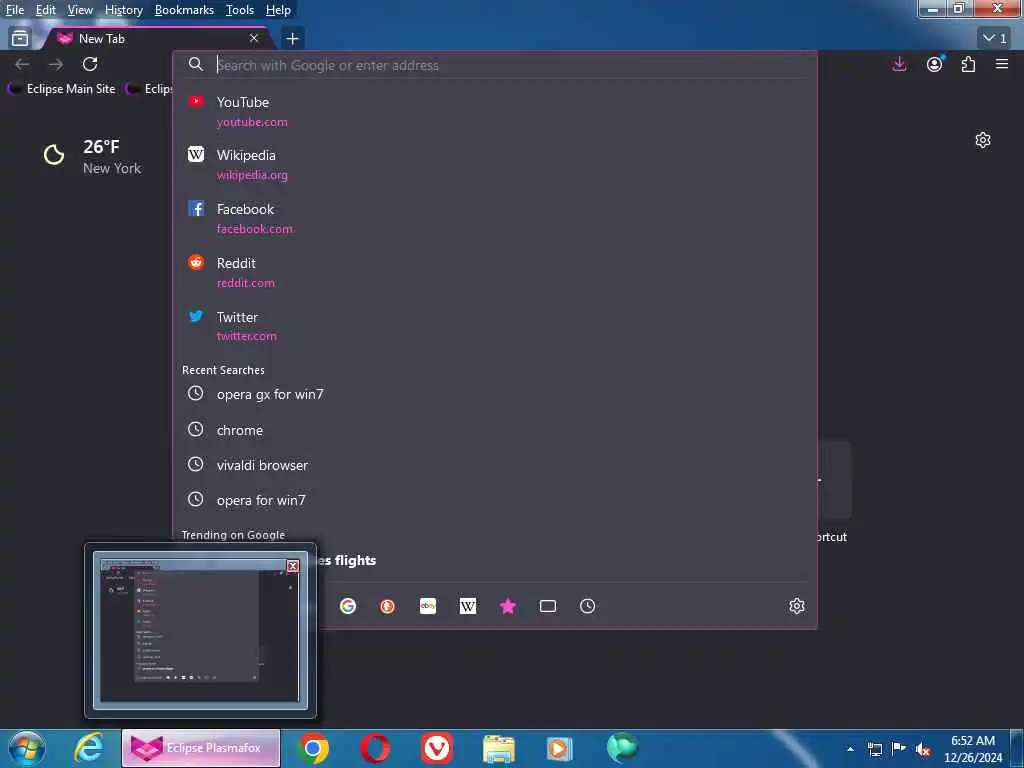
Task: Click Eclipse Plasmafox taskbar button
Action: tap(200, 748)
